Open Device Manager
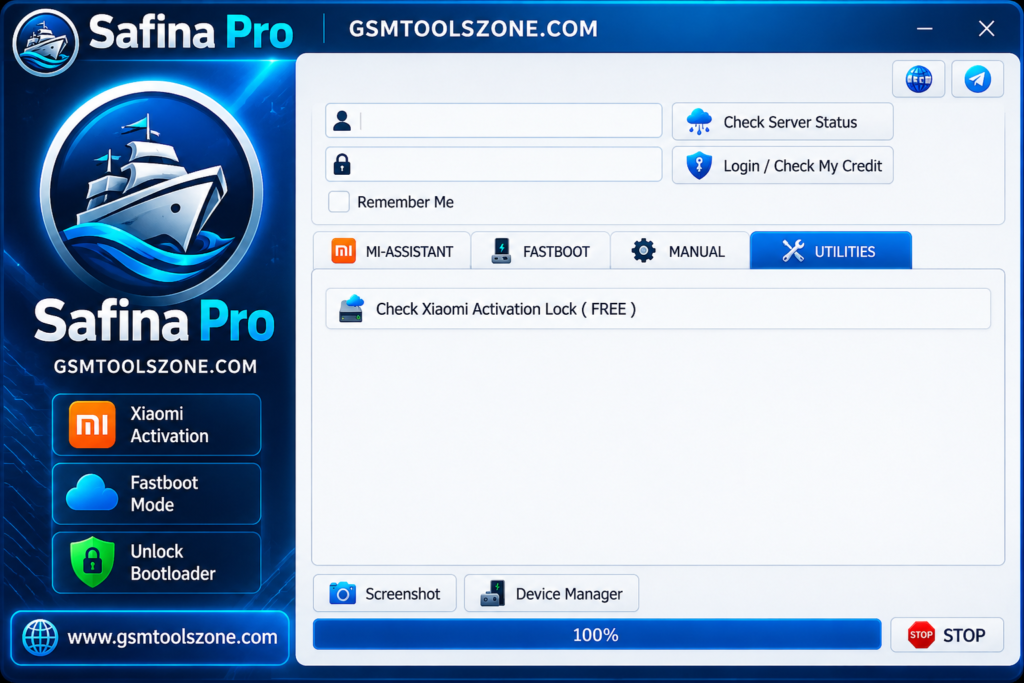Viewport: 1024px width, 683px height. point(551,593)
